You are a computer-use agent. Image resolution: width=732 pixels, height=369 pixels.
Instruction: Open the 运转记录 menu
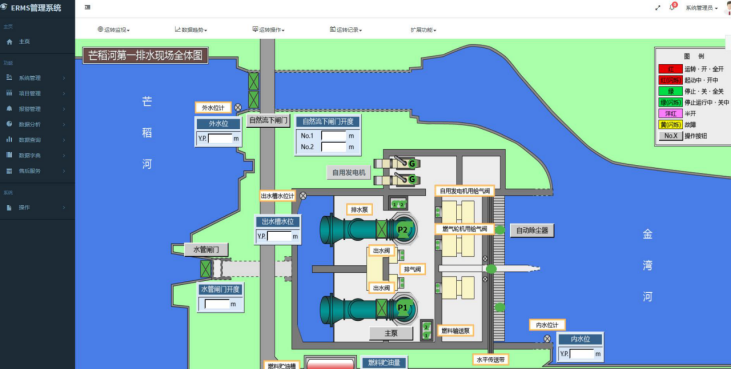click(x=346, y=30)
